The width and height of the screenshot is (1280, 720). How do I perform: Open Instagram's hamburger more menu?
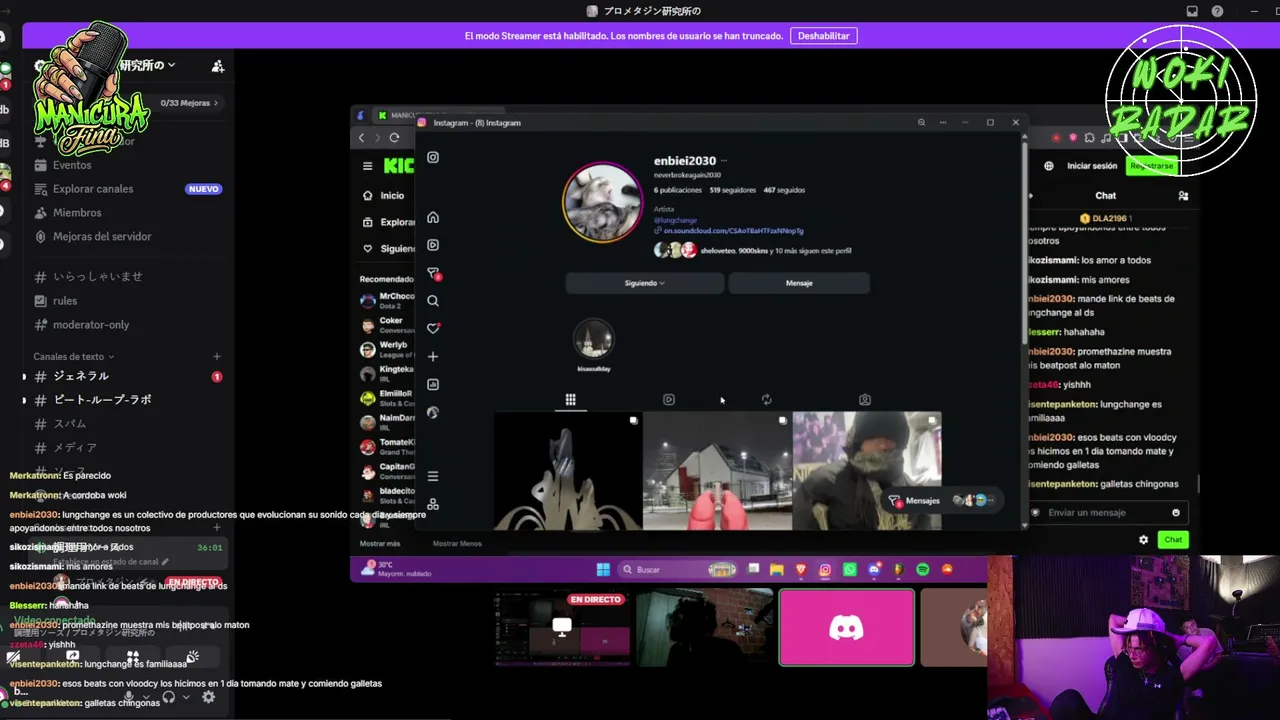click(433, 476)
